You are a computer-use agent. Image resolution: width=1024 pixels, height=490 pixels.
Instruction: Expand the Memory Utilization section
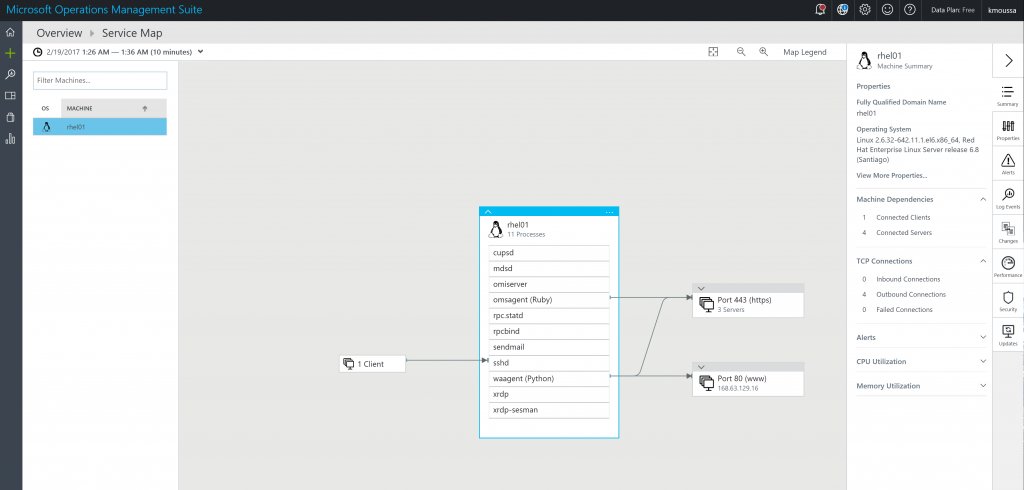[x=983, y=385]
